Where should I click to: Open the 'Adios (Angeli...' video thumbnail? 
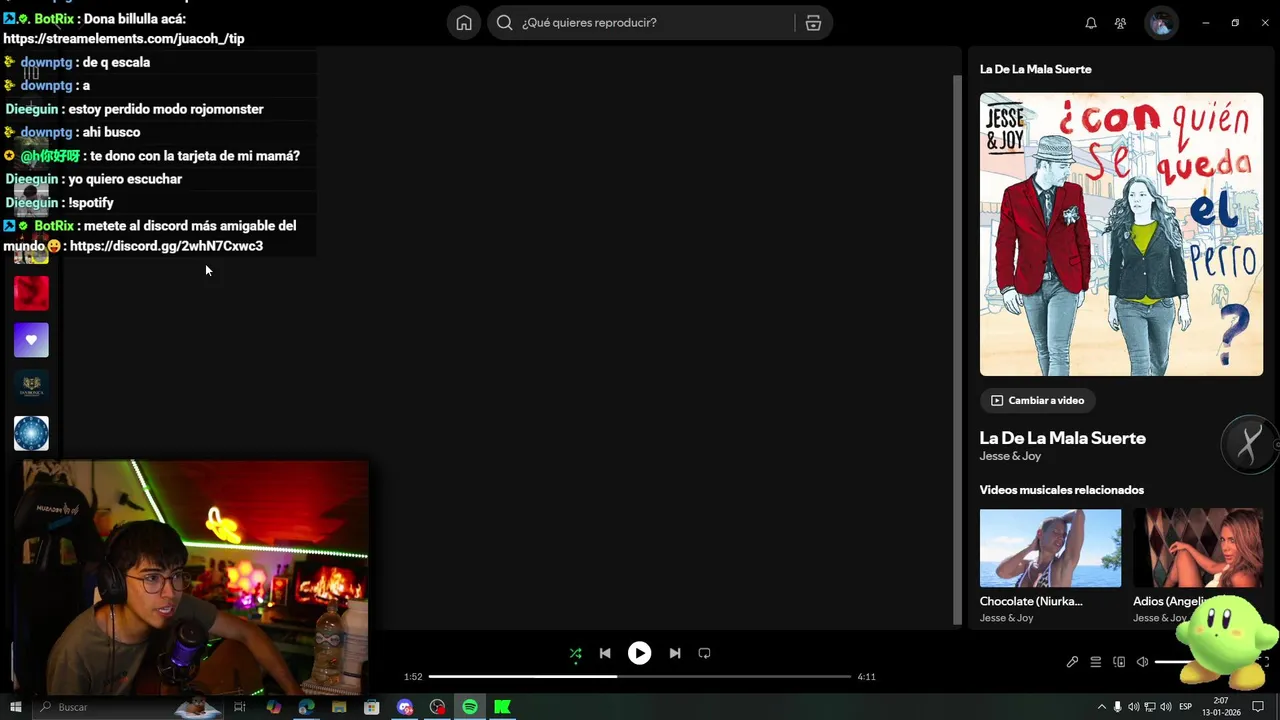[x=1198, y=548]
